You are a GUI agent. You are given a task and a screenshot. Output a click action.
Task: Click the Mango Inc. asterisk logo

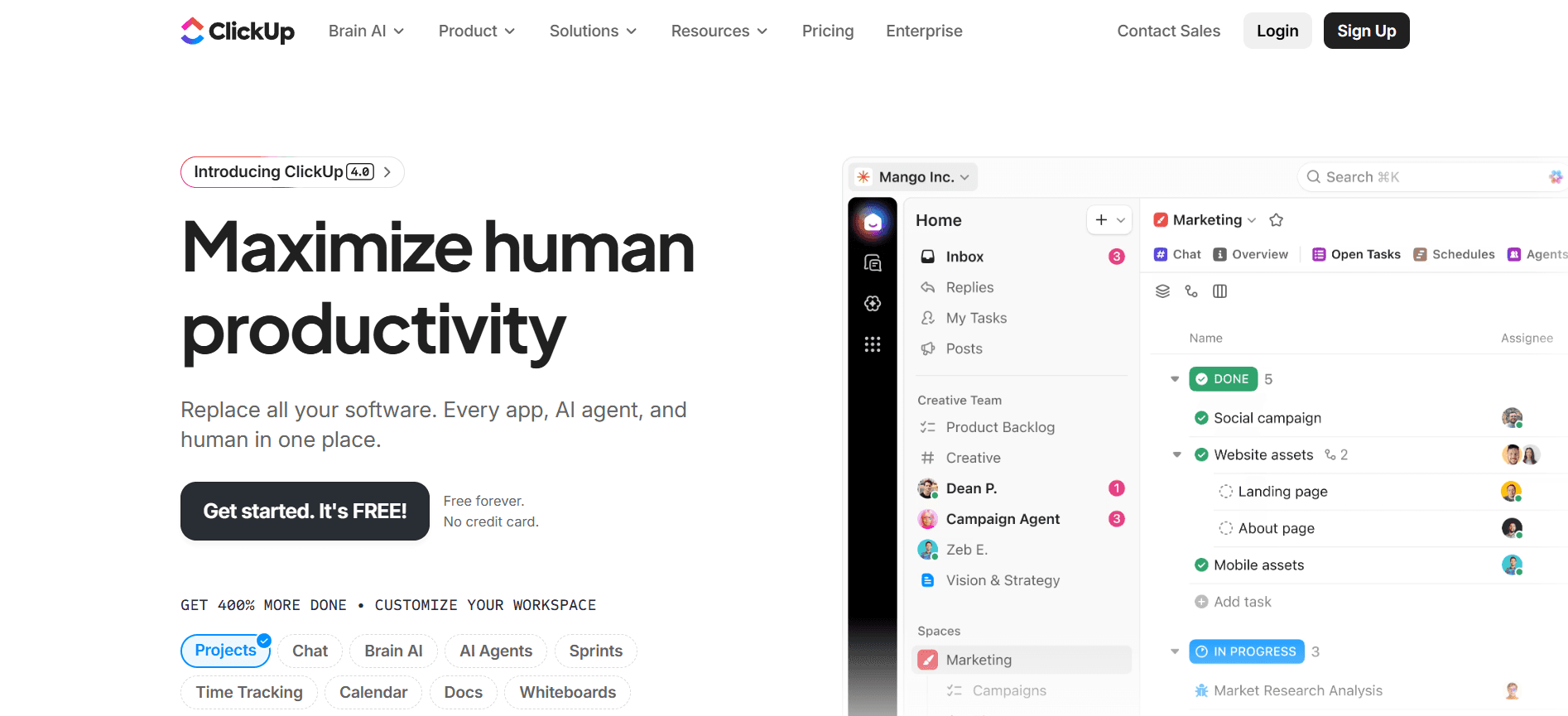[863, 177]
